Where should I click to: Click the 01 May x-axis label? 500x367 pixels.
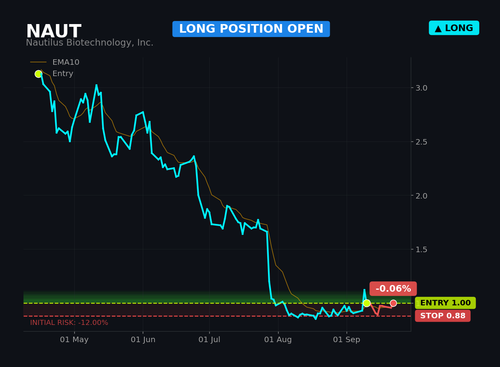point(74,340)
